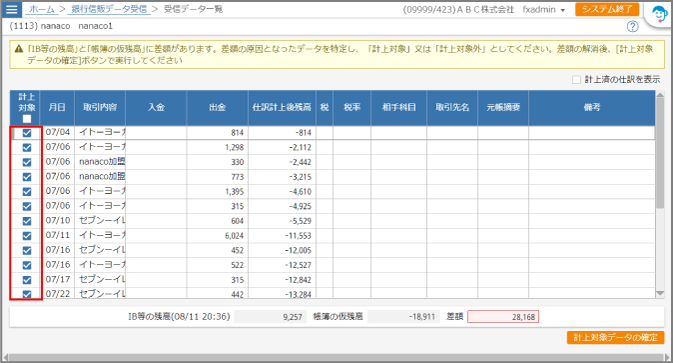
Task: Toggle the header select-all 計上対象 checkbox
Action: click(27, 119)
